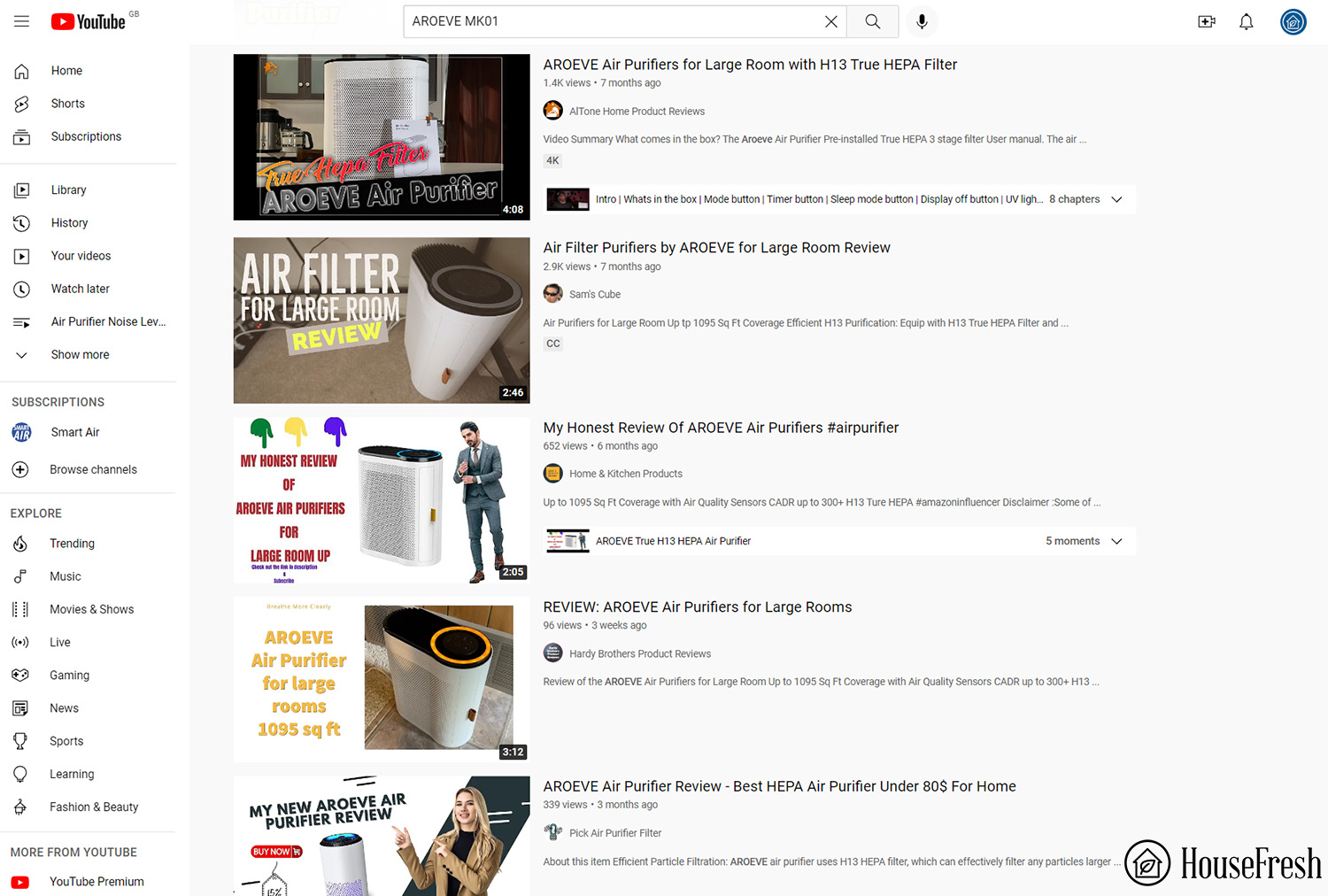The width and height of the screenshot is (1328, 896).
Task: Expand the 8 chapters dropdown
Action: (1116, 200)
